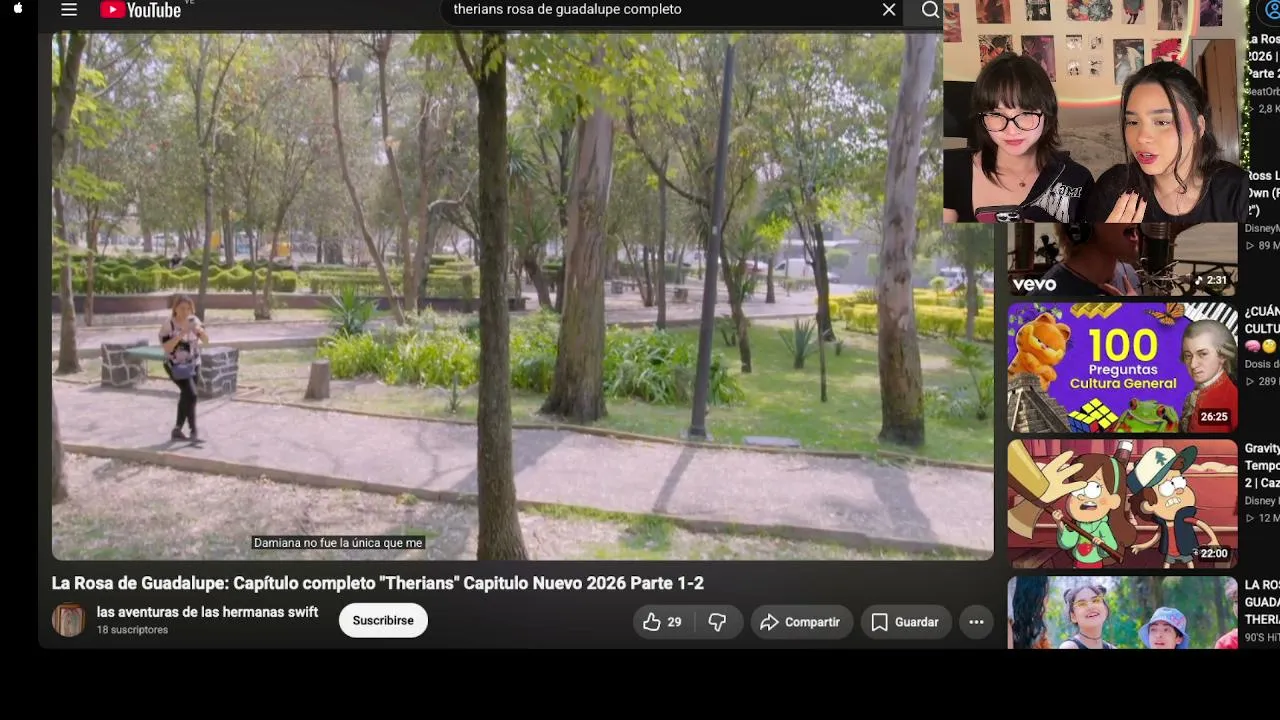Viewport: 1280px width, 720px height.
Task: Clear the search box with the X icon
Action: click(889, 10)
